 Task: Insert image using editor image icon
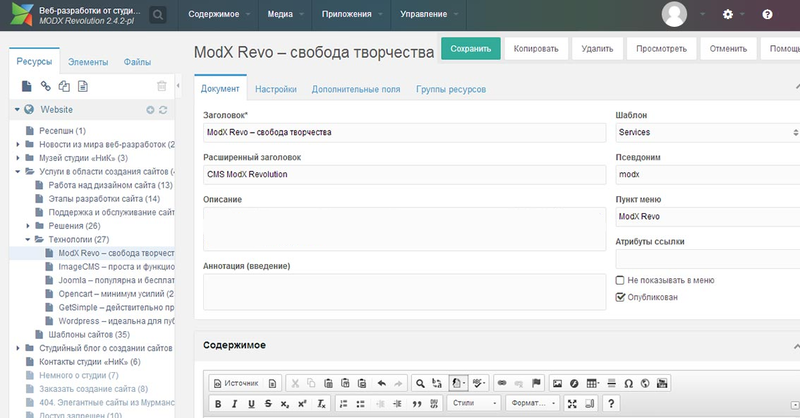tap(557, 382)
